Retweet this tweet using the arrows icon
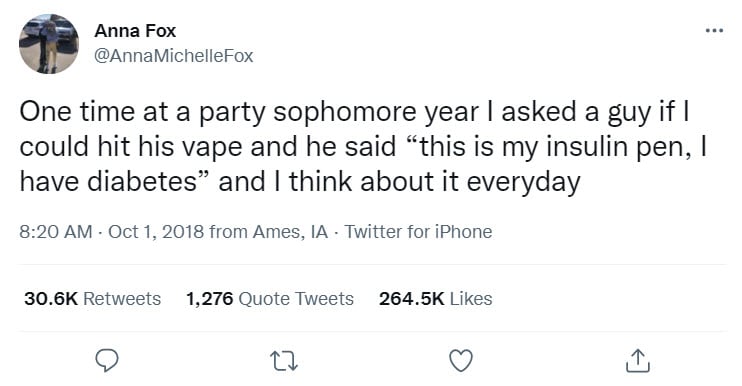This screenshot has width=742, height=386. click(283, 361)
